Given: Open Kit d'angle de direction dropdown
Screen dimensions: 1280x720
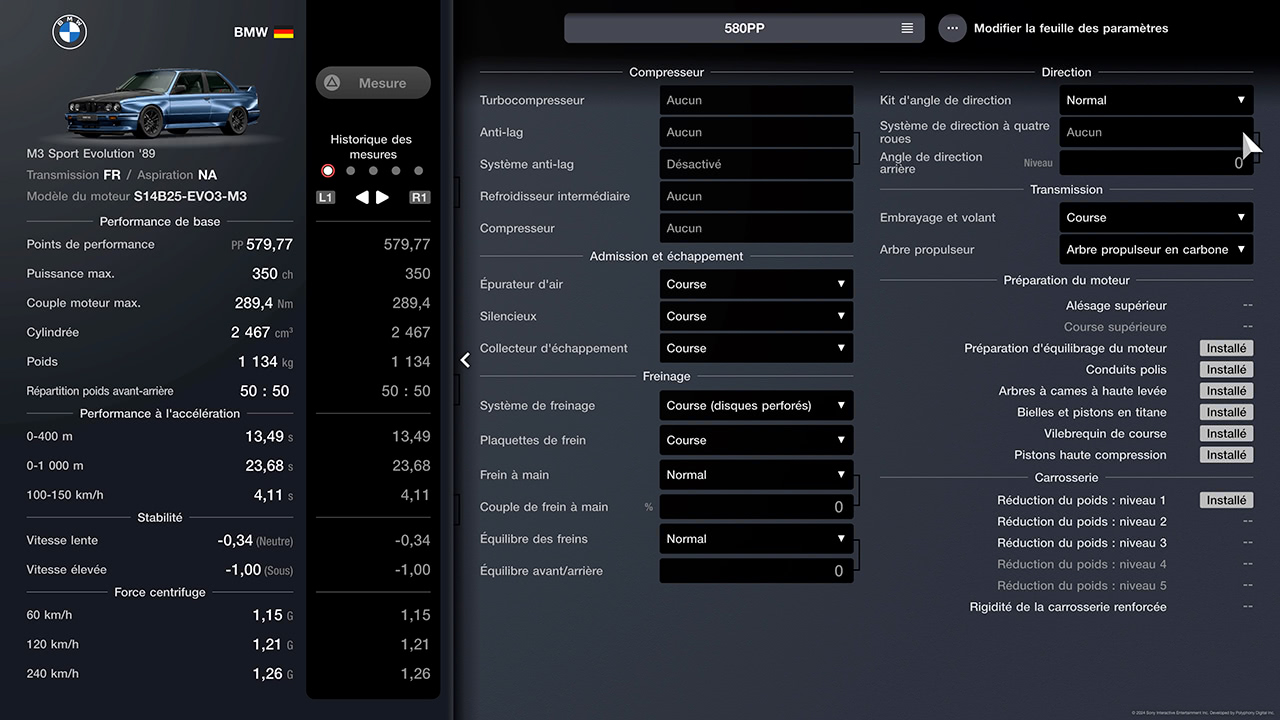Looking at the screenshot, I should coord(1156,100).
